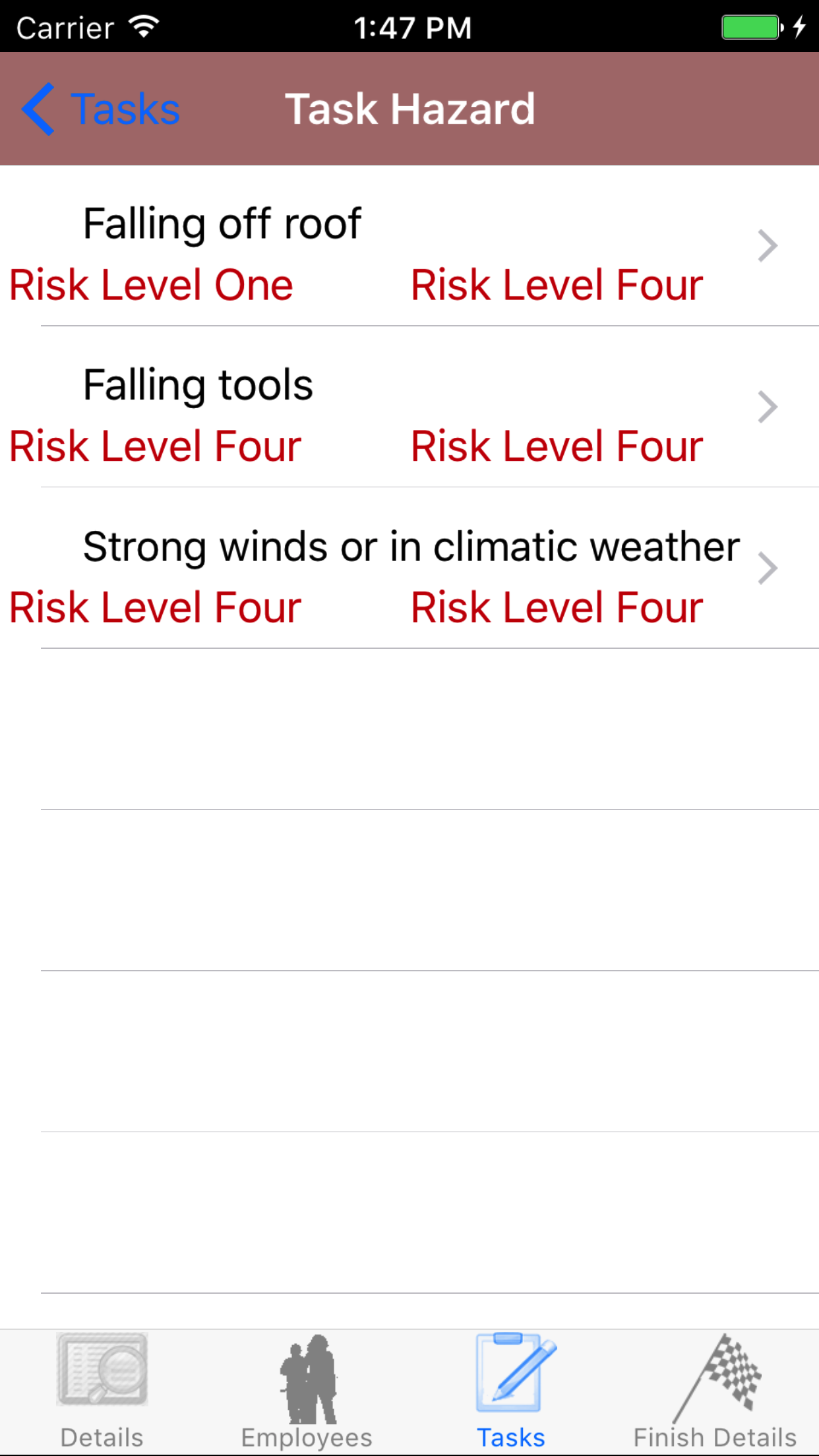Screen dimensions: 819x1456
Task: Tap Risk Level One under Falling off roof
Action: [151, 285]
